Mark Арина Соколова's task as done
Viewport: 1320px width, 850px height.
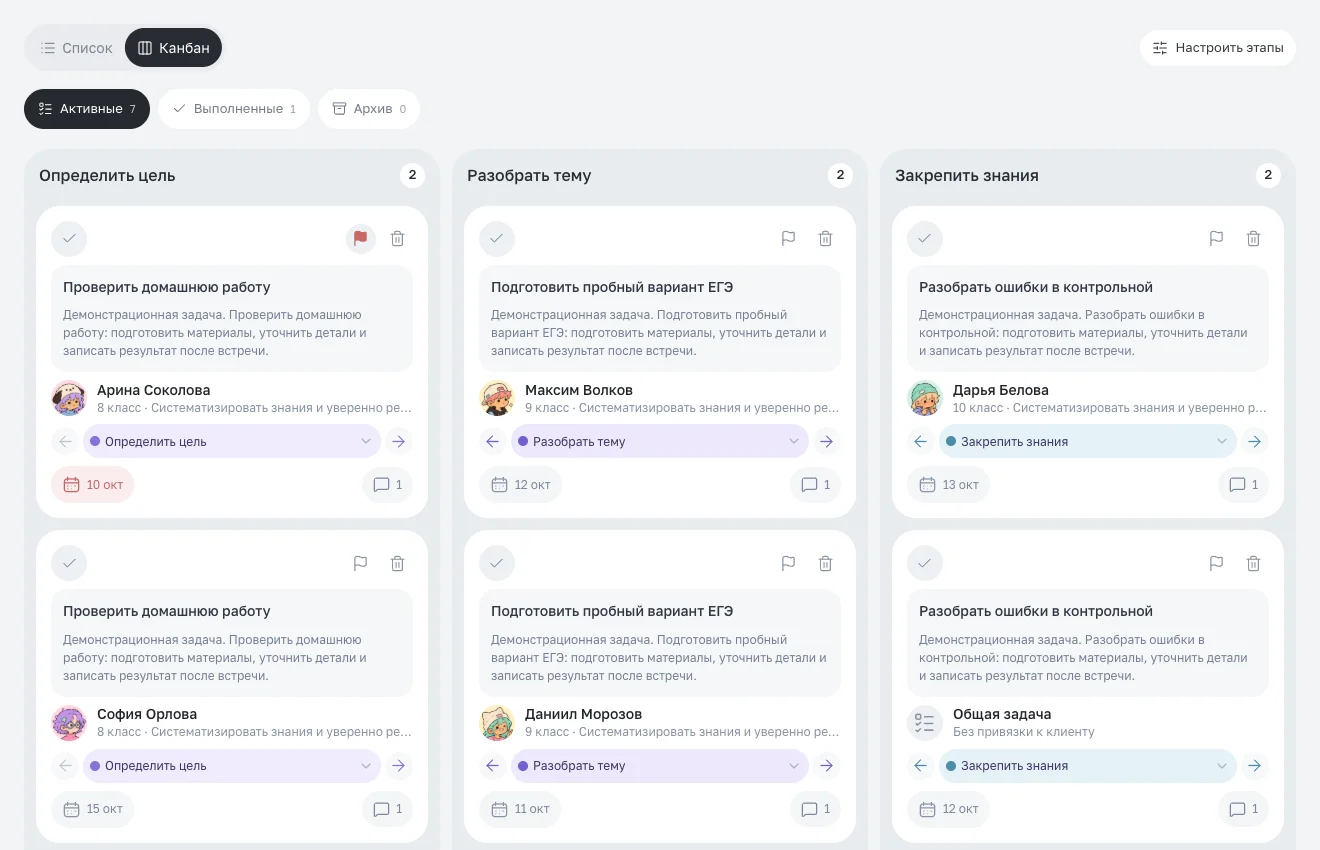69,239
